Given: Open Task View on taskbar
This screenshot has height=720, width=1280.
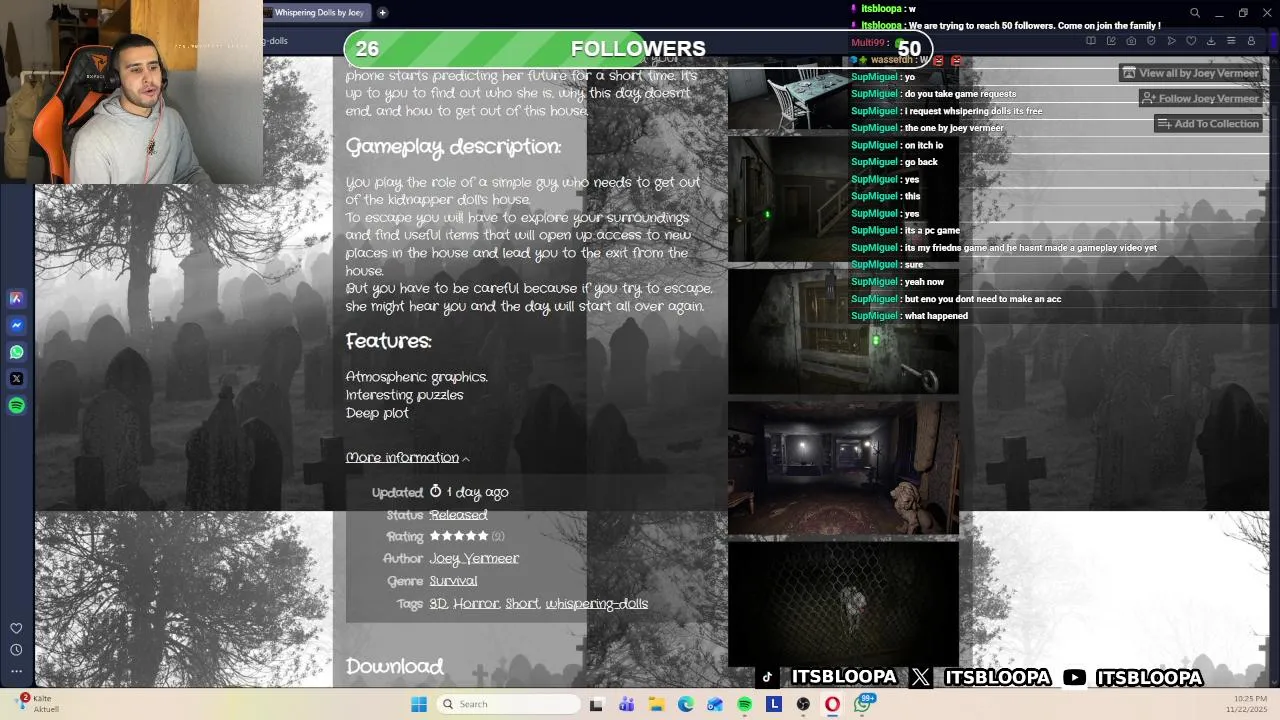Looking at the screenshot, I should click(597, 704).
